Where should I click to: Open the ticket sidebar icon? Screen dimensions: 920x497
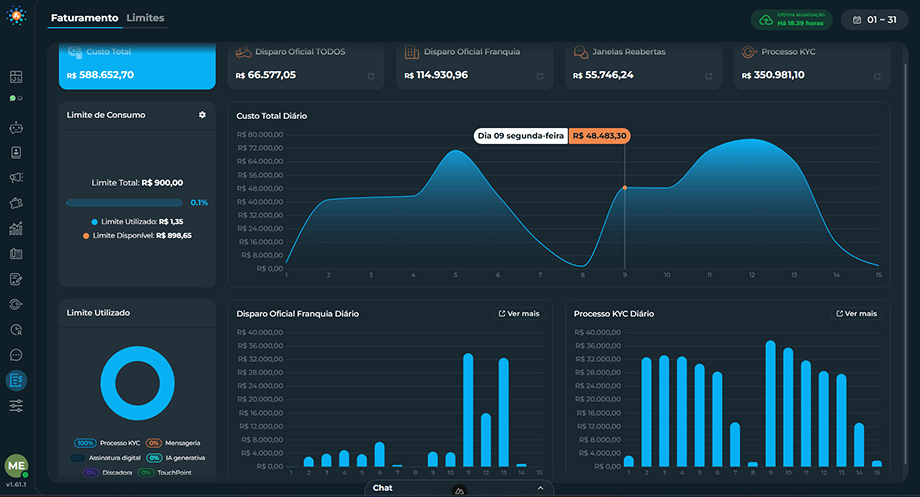tap(16, 203)
